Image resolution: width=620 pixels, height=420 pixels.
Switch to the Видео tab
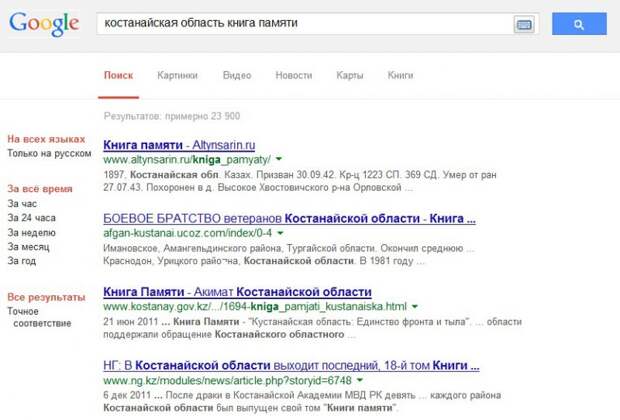click(237, 75)
